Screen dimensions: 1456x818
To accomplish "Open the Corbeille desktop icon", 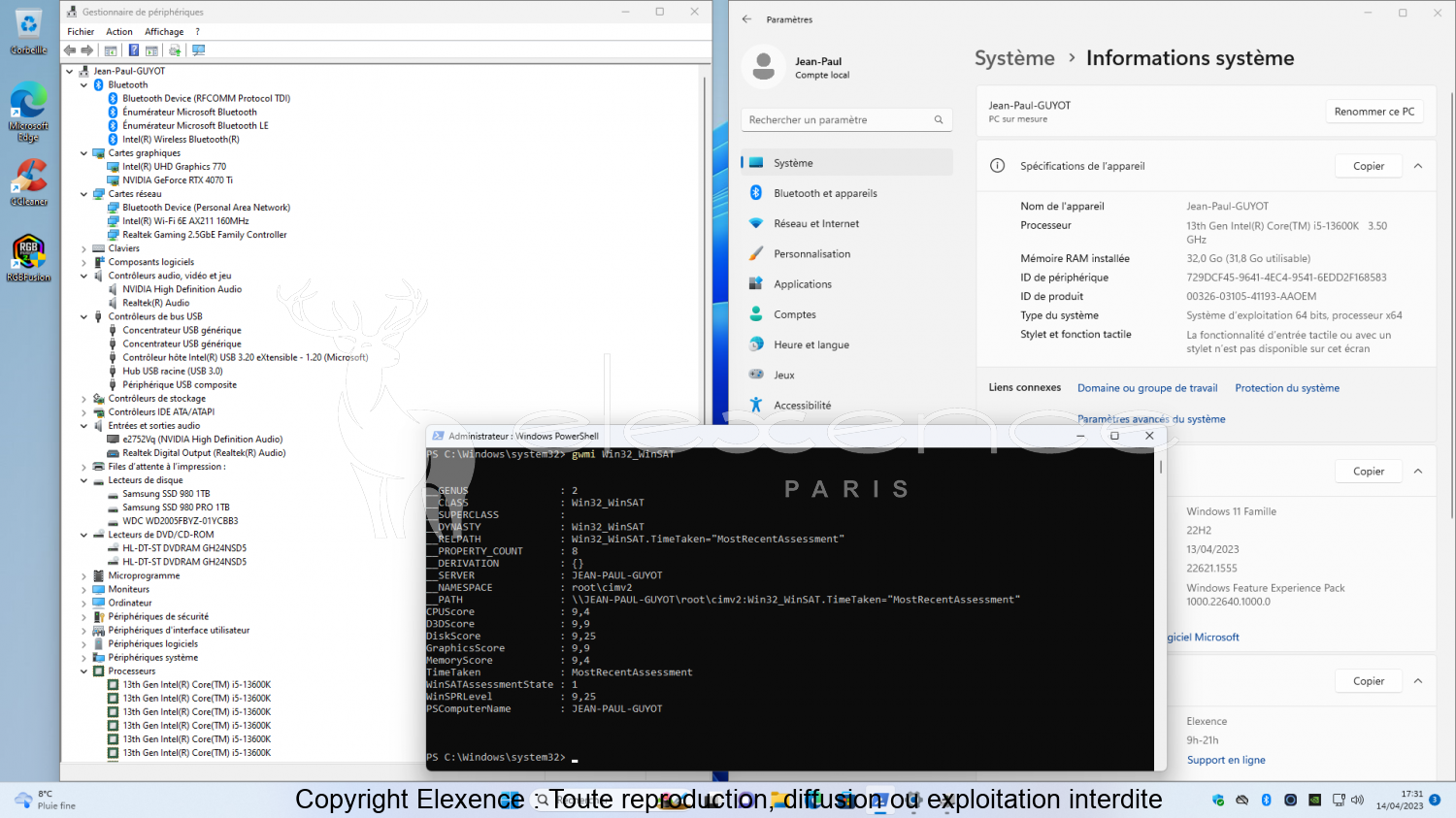I will pos(29,32).
